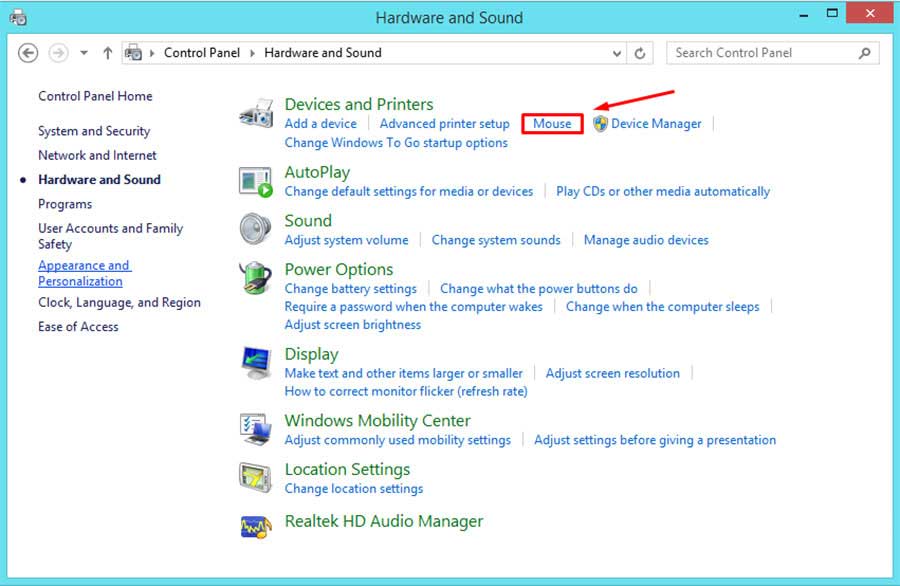Viewport: 900px width, 586px height.
Task: Click the Windows Mobility Center icon
Action: point(255,429)
